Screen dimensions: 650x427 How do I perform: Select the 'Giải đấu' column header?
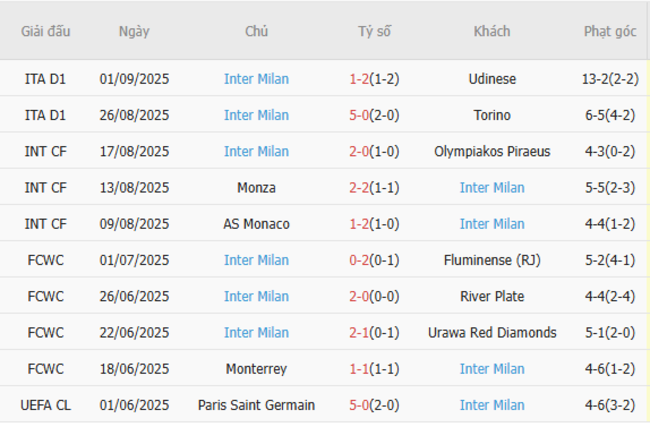point(46,31)
